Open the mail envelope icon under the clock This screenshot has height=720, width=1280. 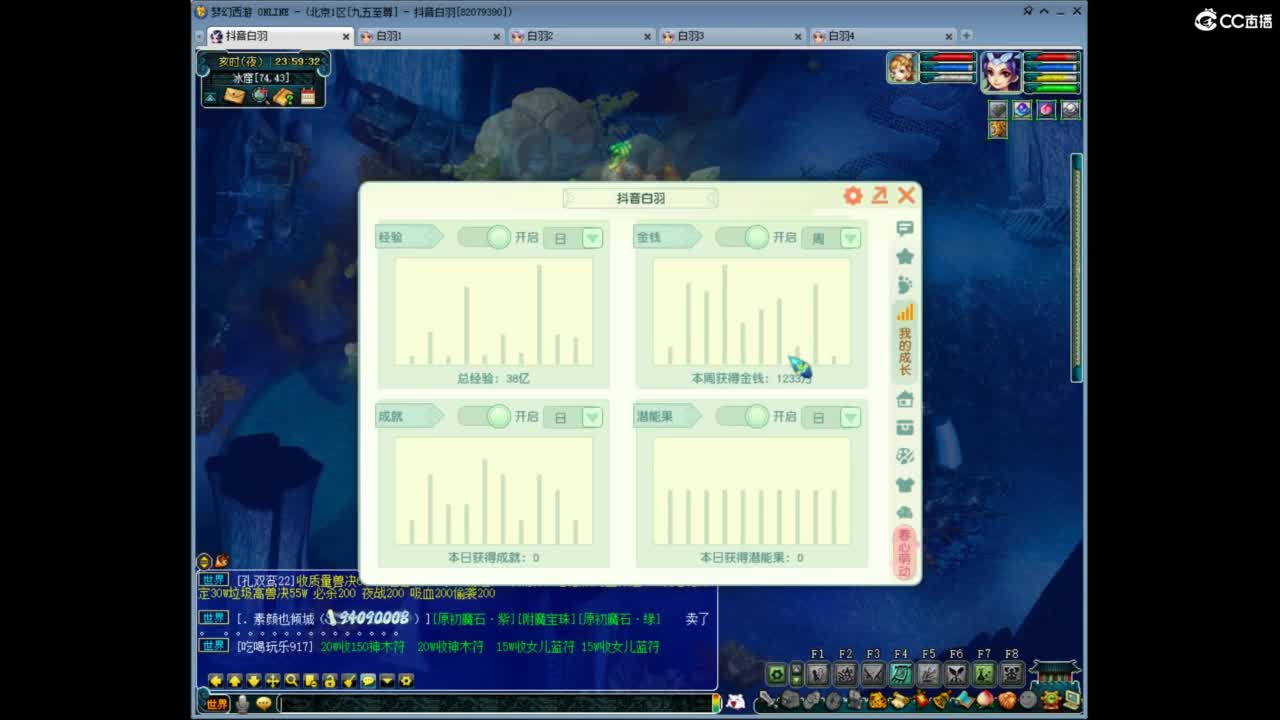[x=234, y=96]
